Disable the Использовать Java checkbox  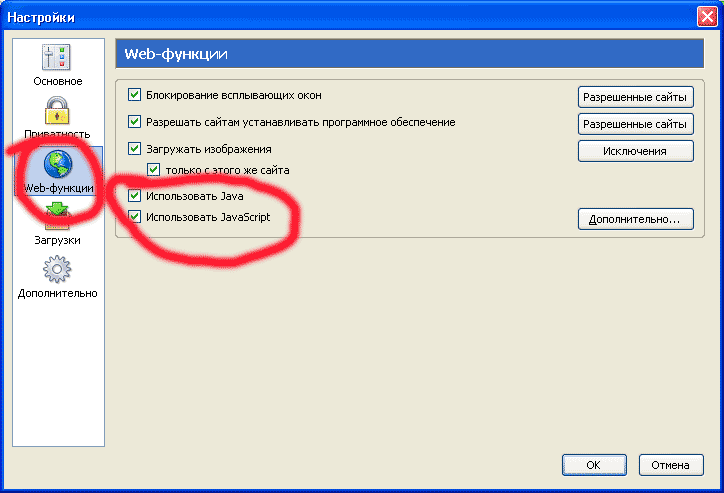tap(135, 196)
